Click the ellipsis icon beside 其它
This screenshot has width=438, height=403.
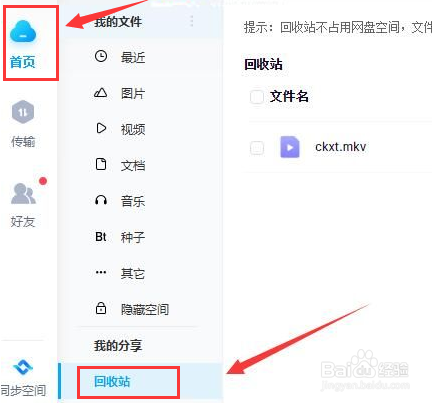101,272
